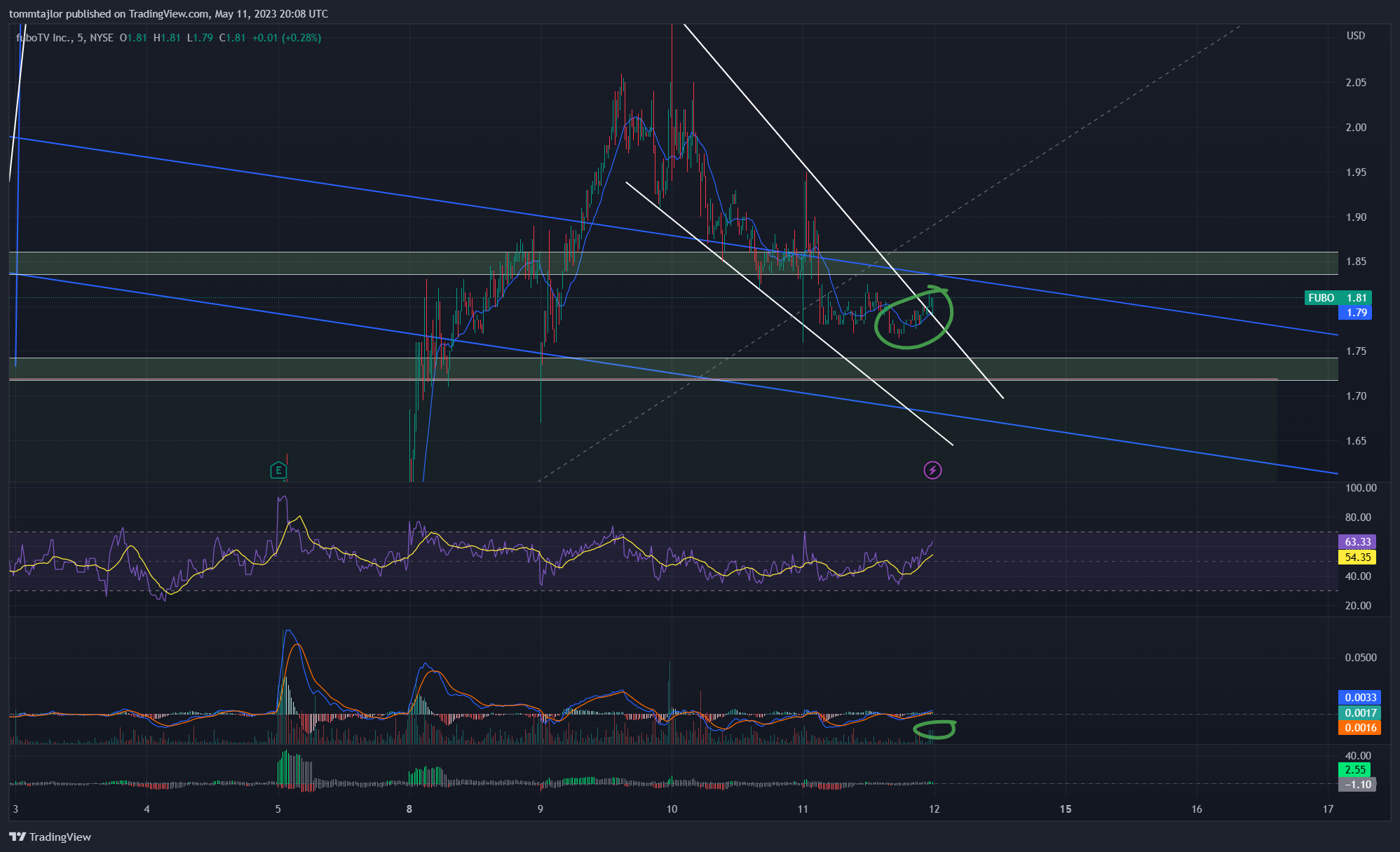Click the MACD value label 0.0033

1360,698
